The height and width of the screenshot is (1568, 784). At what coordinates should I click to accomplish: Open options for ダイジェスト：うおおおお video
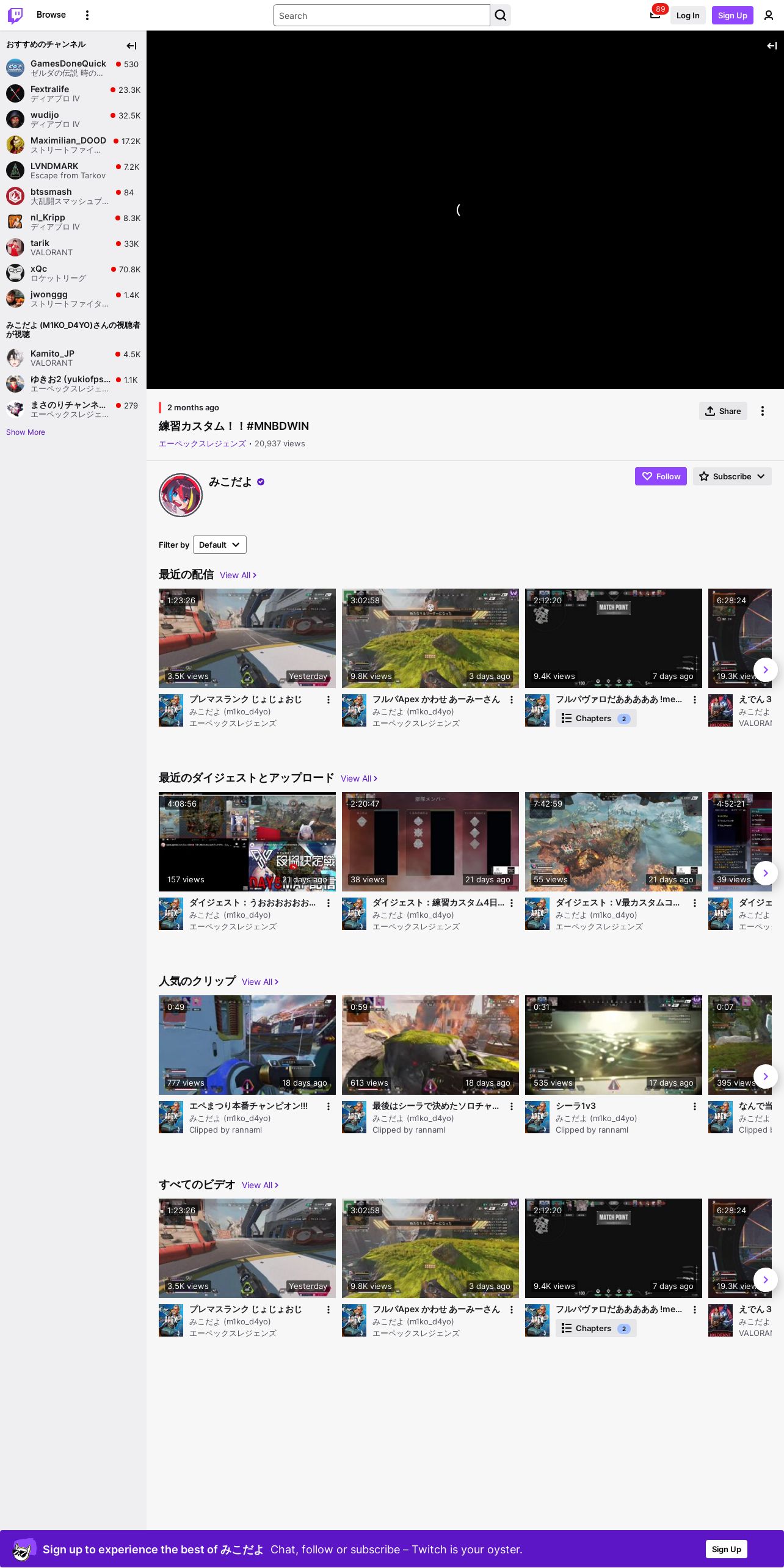click(x=328, y=903)
